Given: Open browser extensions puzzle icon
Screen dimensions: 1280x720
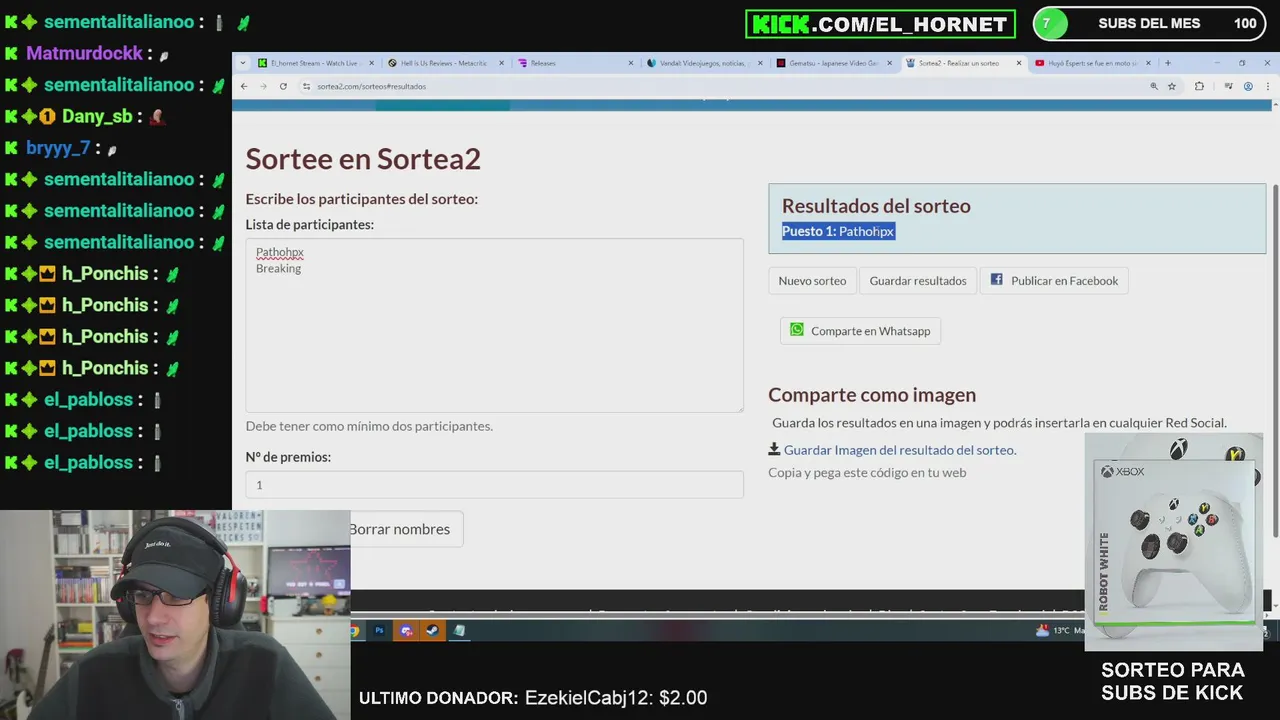Looking at the screenshot, I should 1199,86.
